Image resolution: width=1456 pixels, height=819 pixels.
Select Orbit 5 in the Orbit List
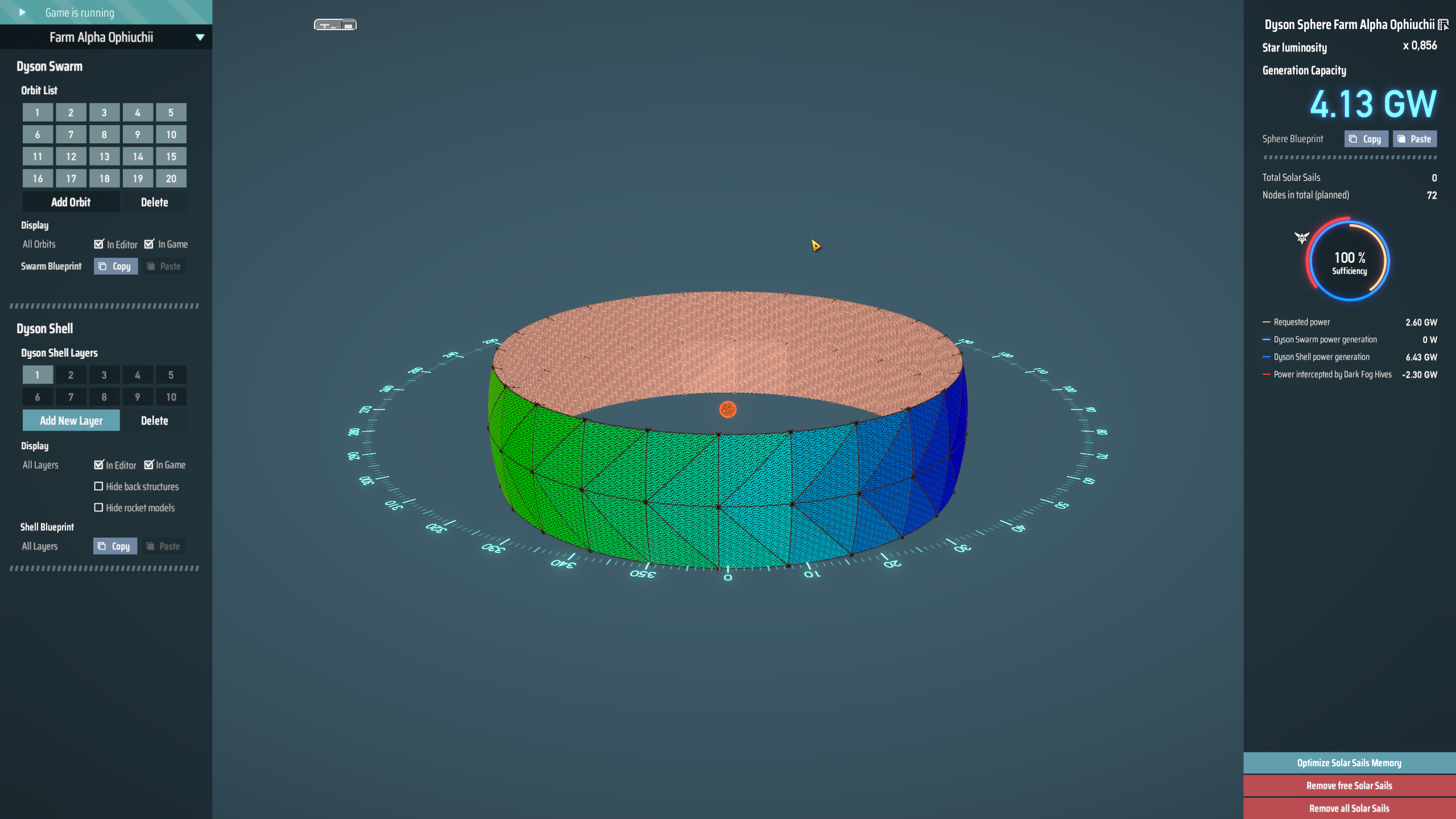pyautogui.click(x=171, y=112)
